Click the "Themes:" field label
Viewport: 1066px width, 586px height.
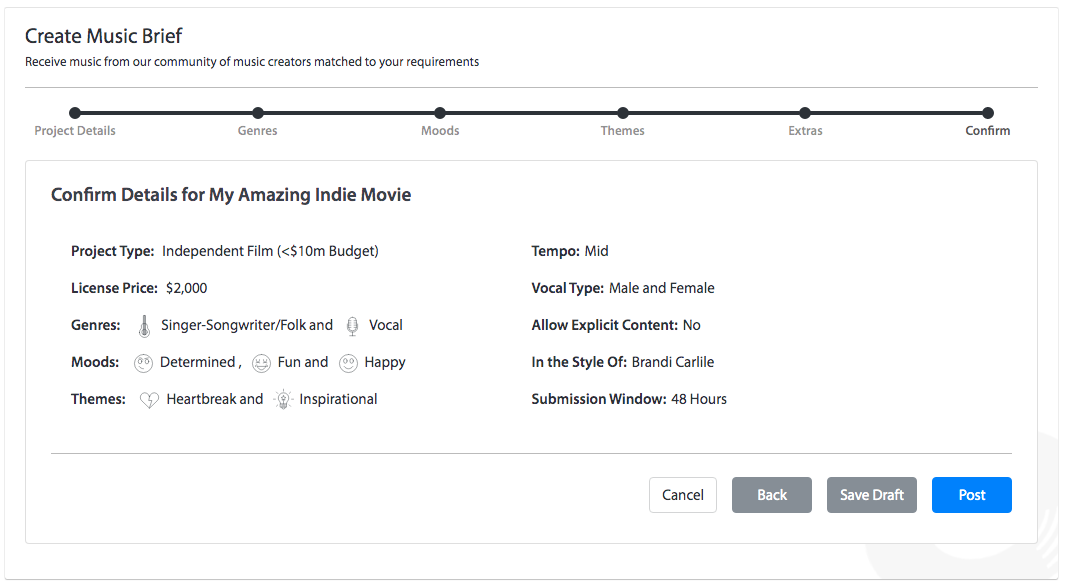pyautogui.click(x=99, y=399)
